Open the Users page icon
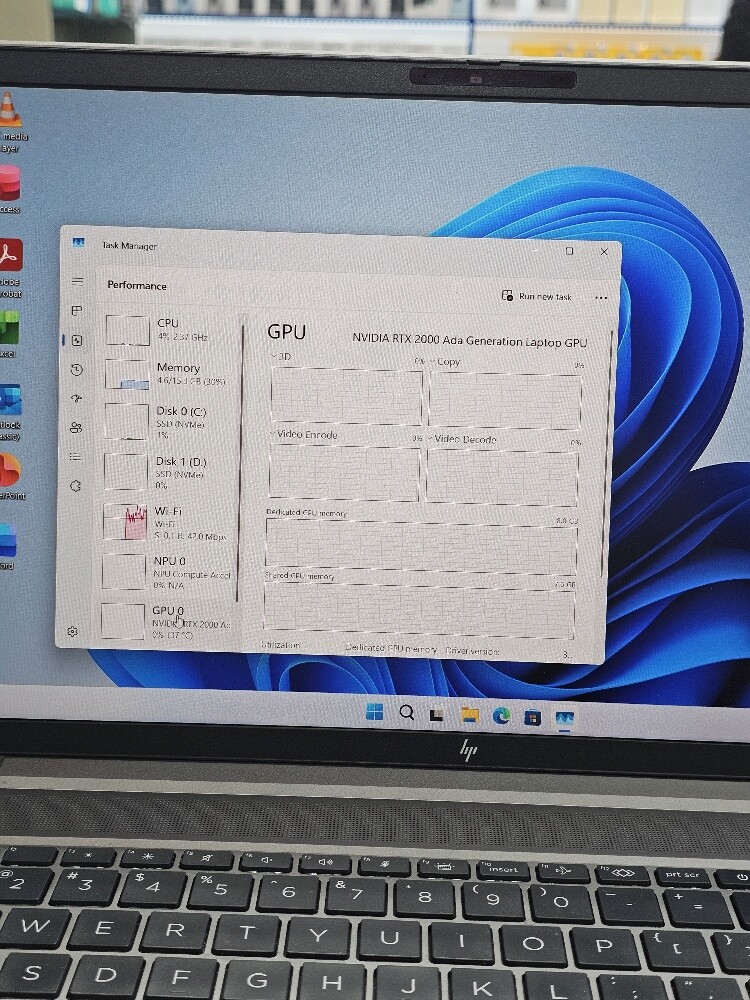750x1000 pixels. coord(77,428)
